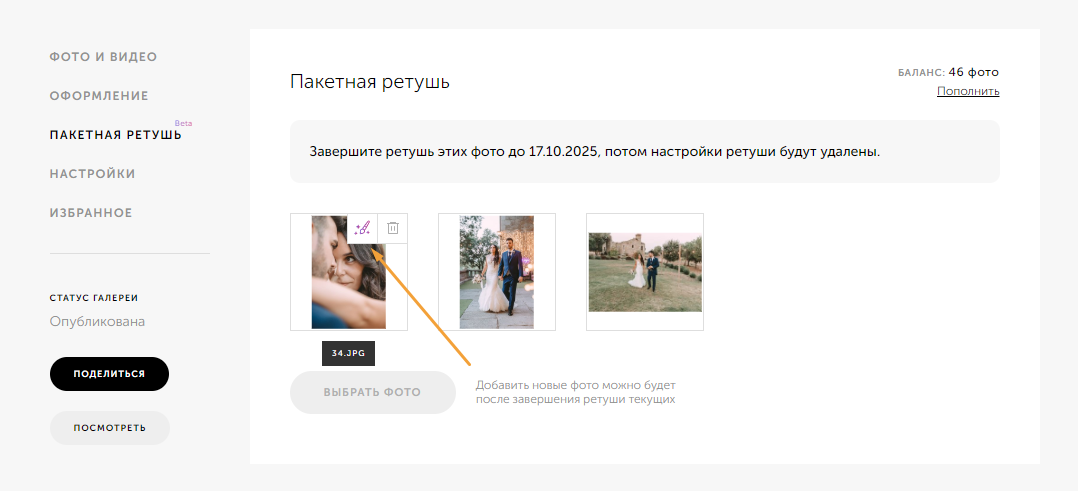Screen dimensions: 1078x491
Task: Select Пакетная ретушь in the sidebar
Action: tap(115, 135)
